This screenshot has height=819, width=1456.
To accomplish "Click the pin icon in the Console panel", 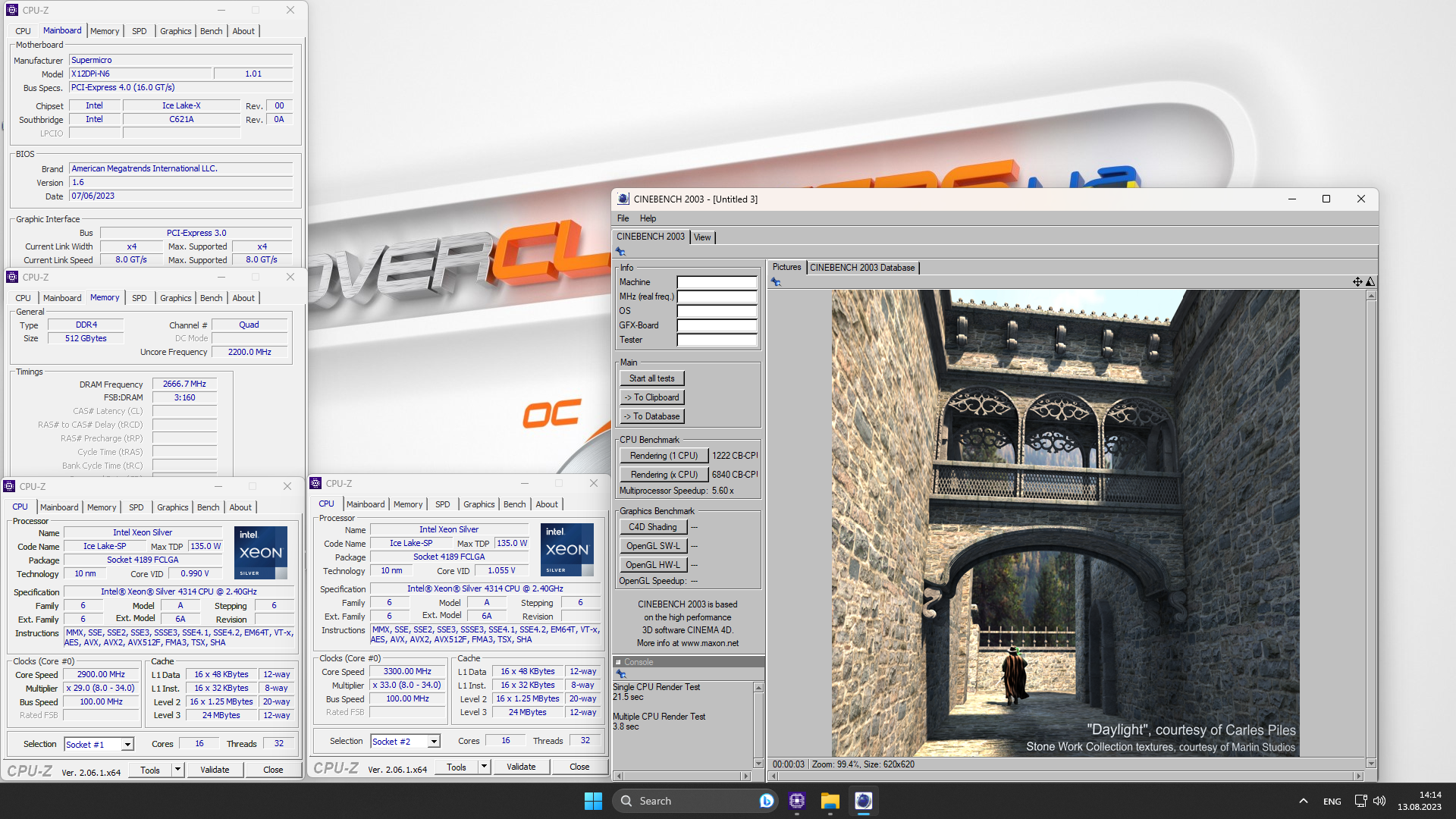I will [x=620, y=674].
